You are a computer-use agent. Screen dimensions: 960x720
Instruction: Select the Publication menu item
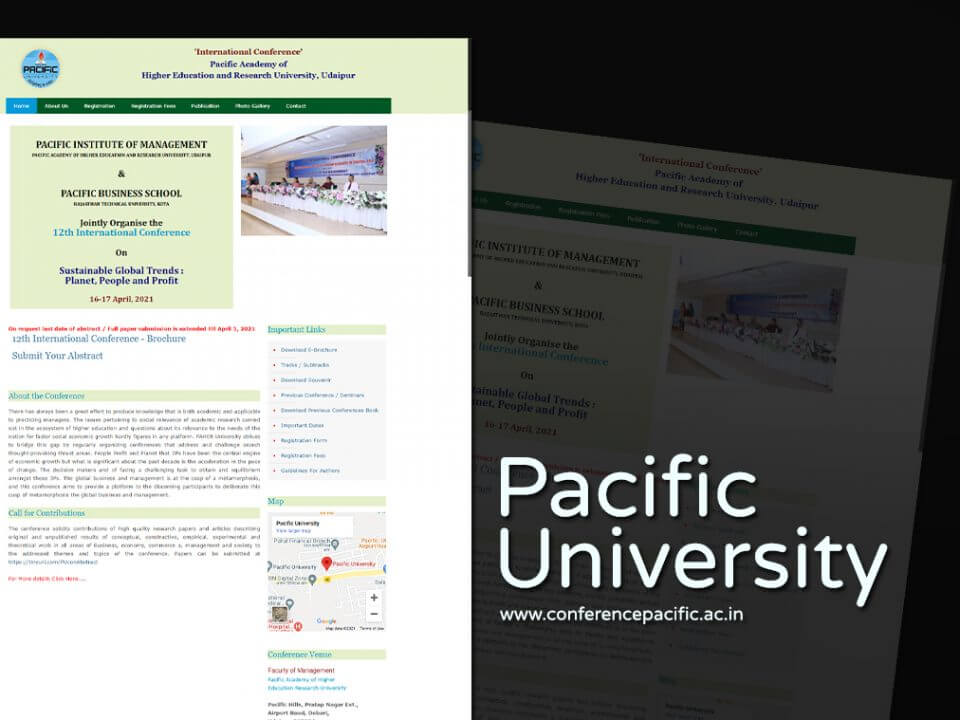click(205, 106)
